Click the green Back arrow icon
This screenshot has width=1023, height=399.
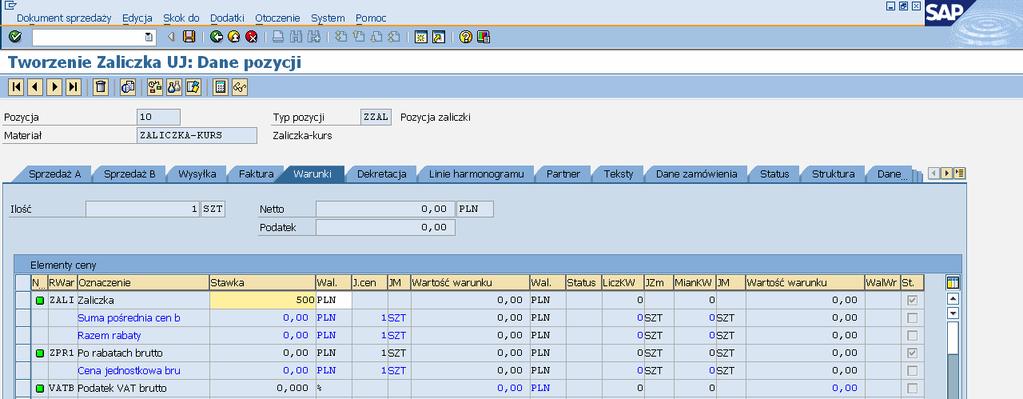pos(217,37)
